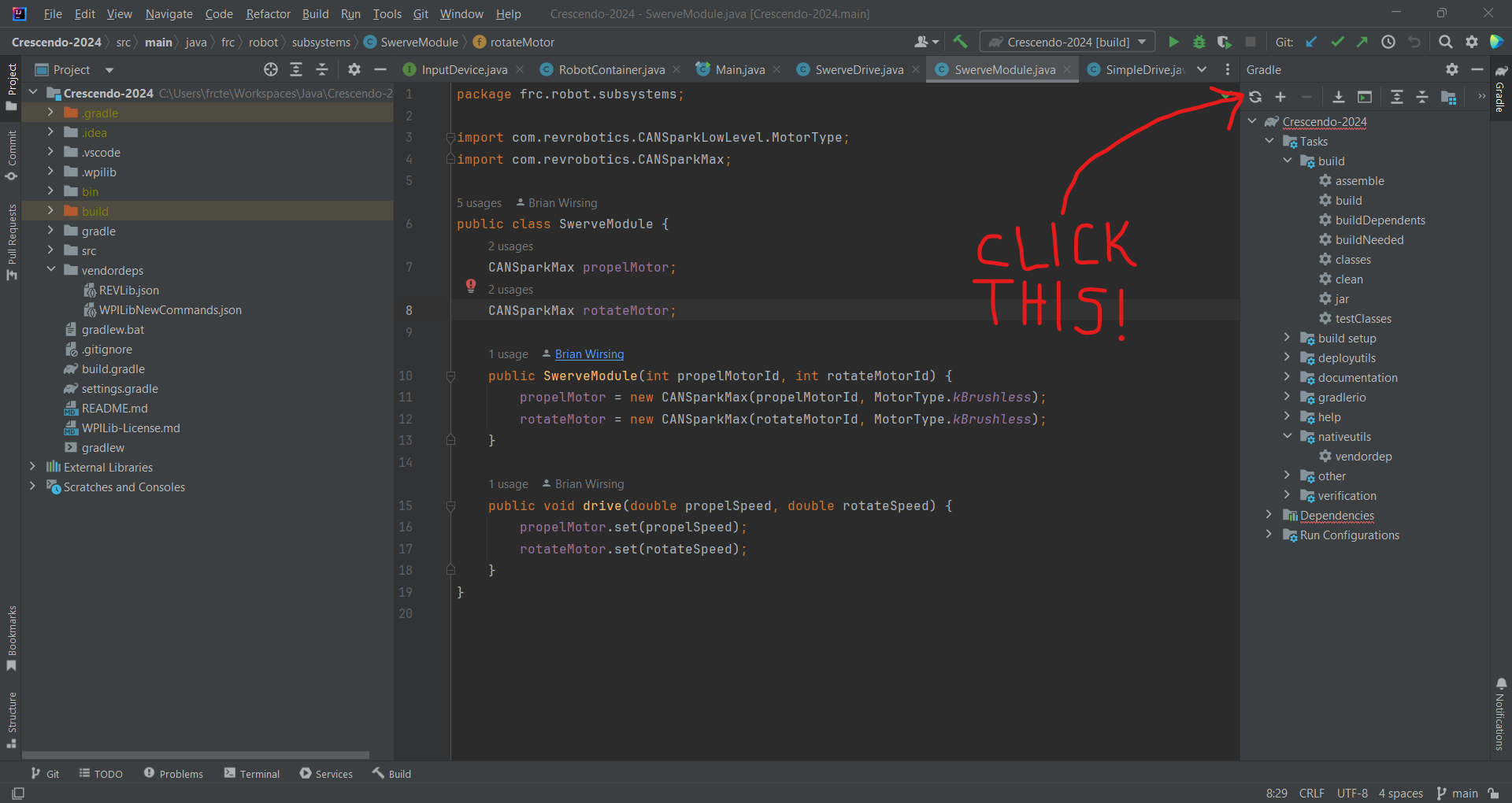Open Project panel options gear
The width and height of the screenshot is (1512, 803).
point(354,69)
